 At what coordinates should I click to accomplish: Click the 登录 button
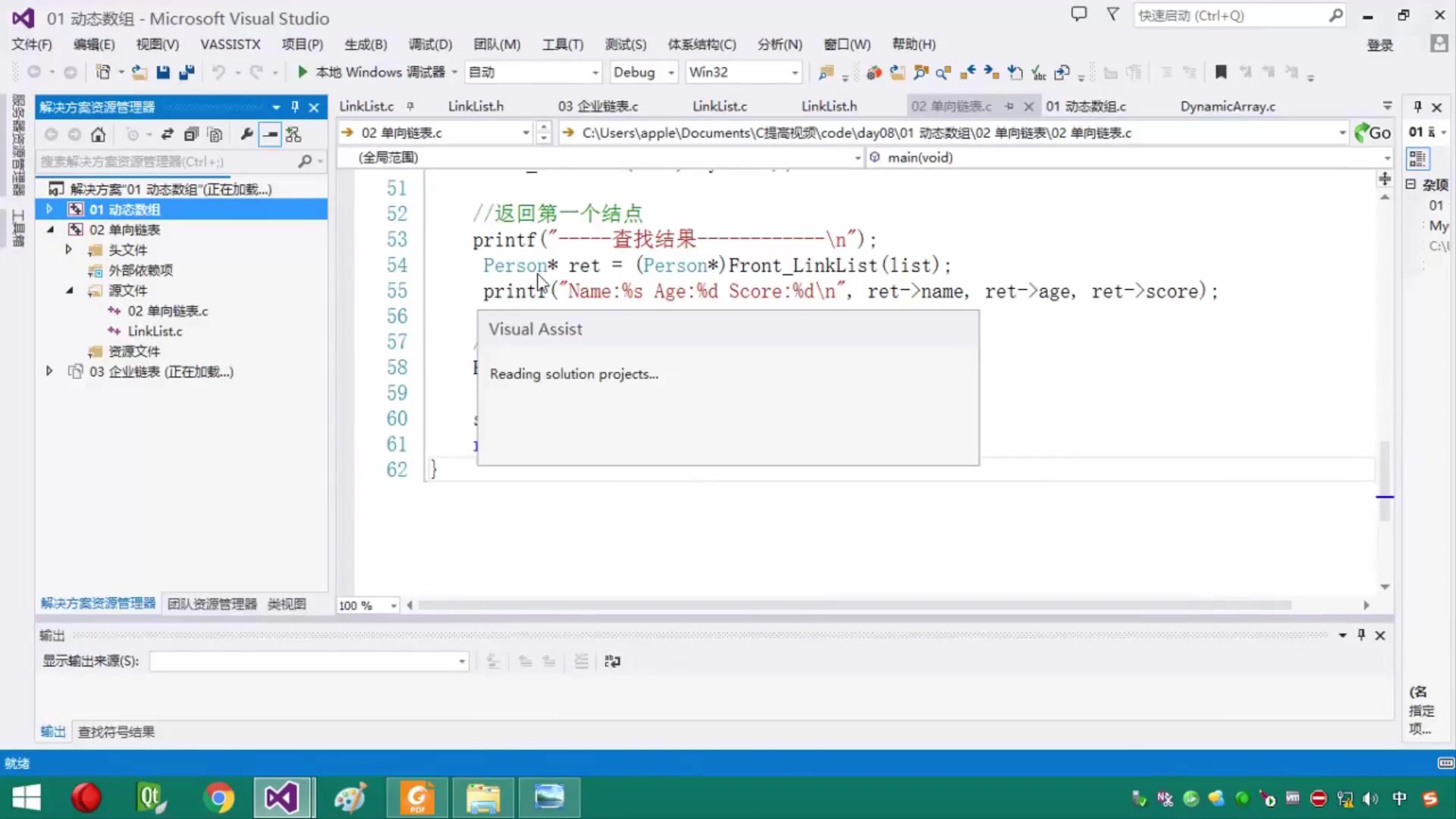point(1381,45)
